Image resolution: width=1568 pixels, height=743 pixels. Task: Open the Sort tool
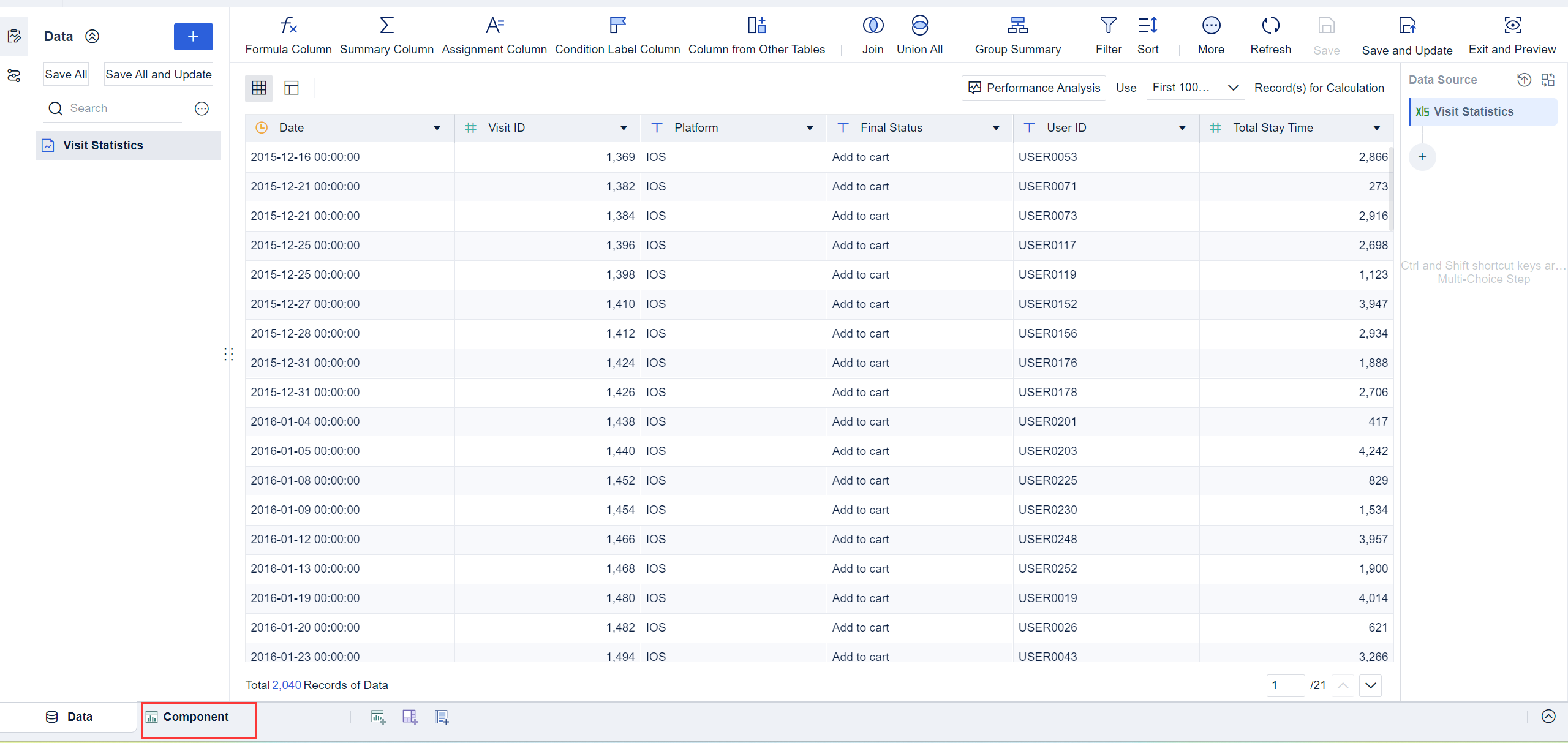[x=1148, y=36]
